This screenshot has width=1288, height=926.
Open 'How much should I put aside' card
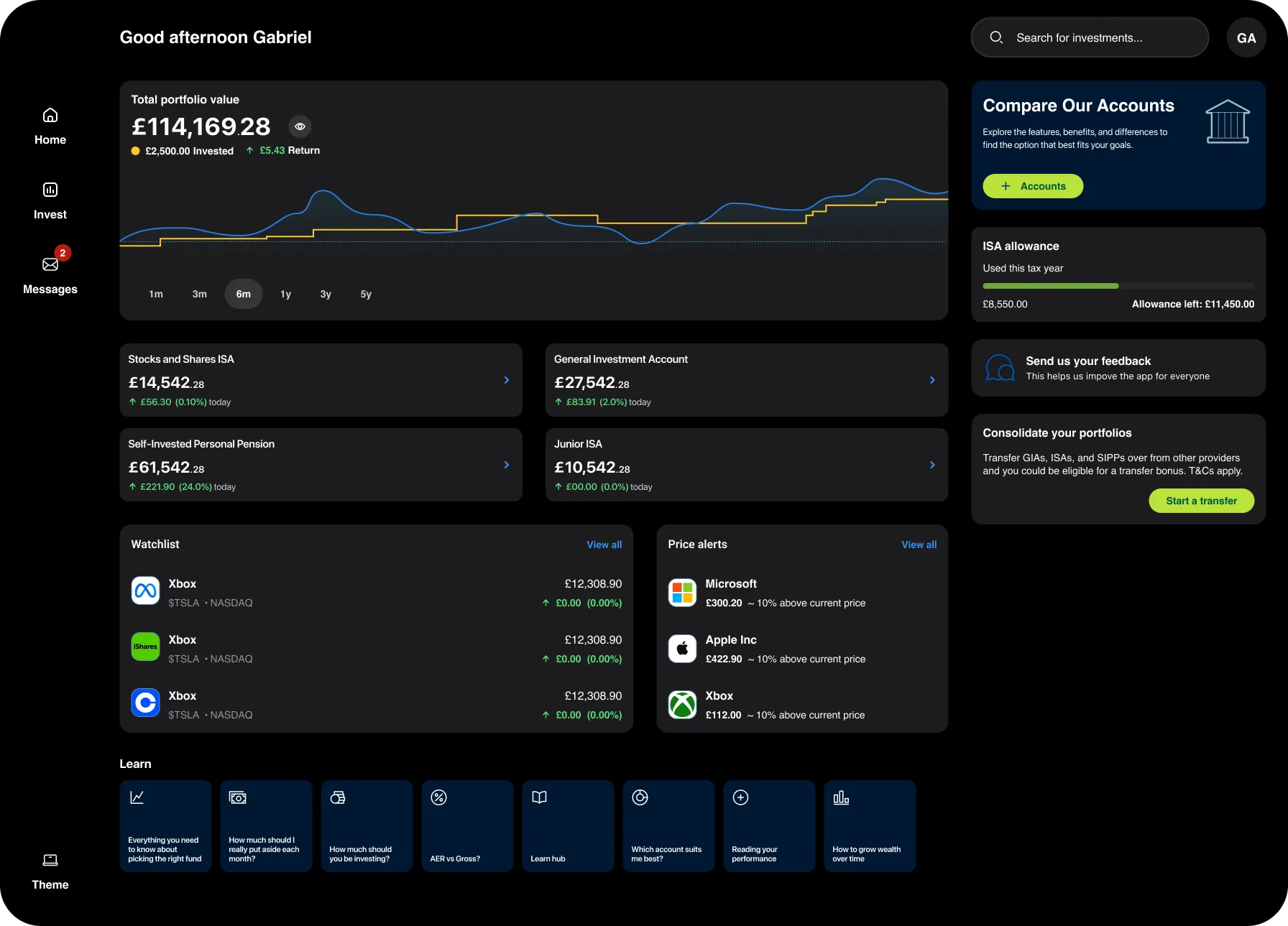(266, 826)
